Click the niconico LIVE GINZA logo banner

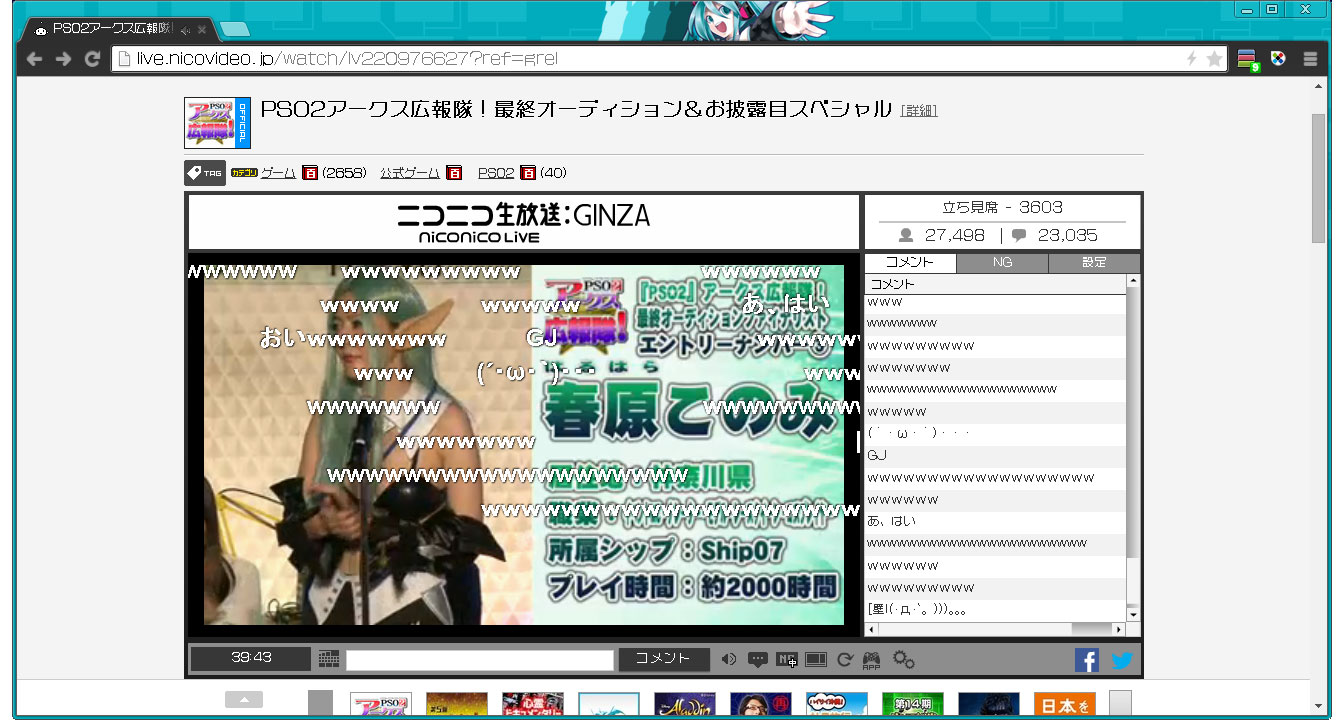523,222
